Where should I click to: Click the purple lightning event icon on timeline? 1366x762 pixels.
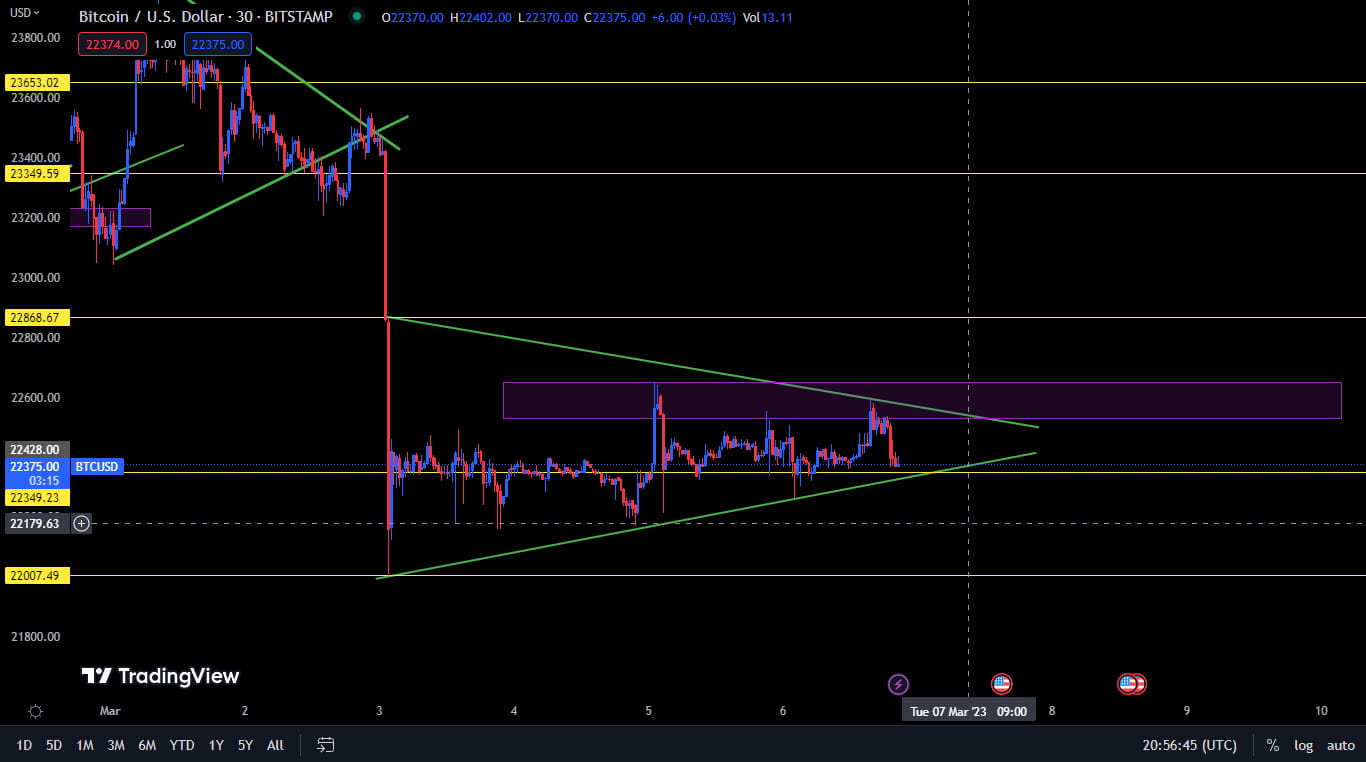click(898, 684)
